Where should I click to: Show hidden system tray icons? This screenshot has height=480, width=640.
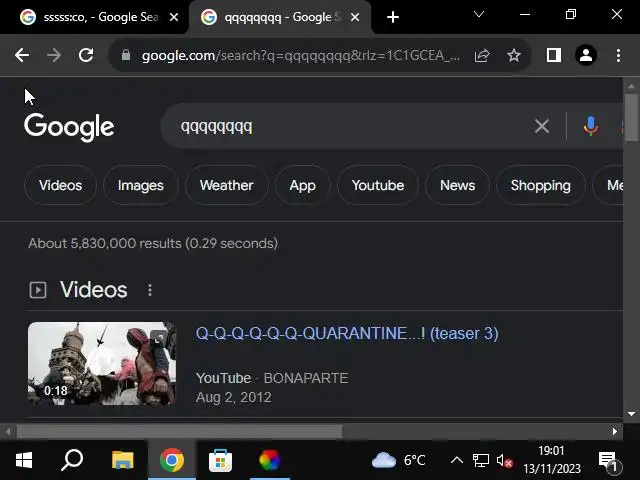(457, 460)
